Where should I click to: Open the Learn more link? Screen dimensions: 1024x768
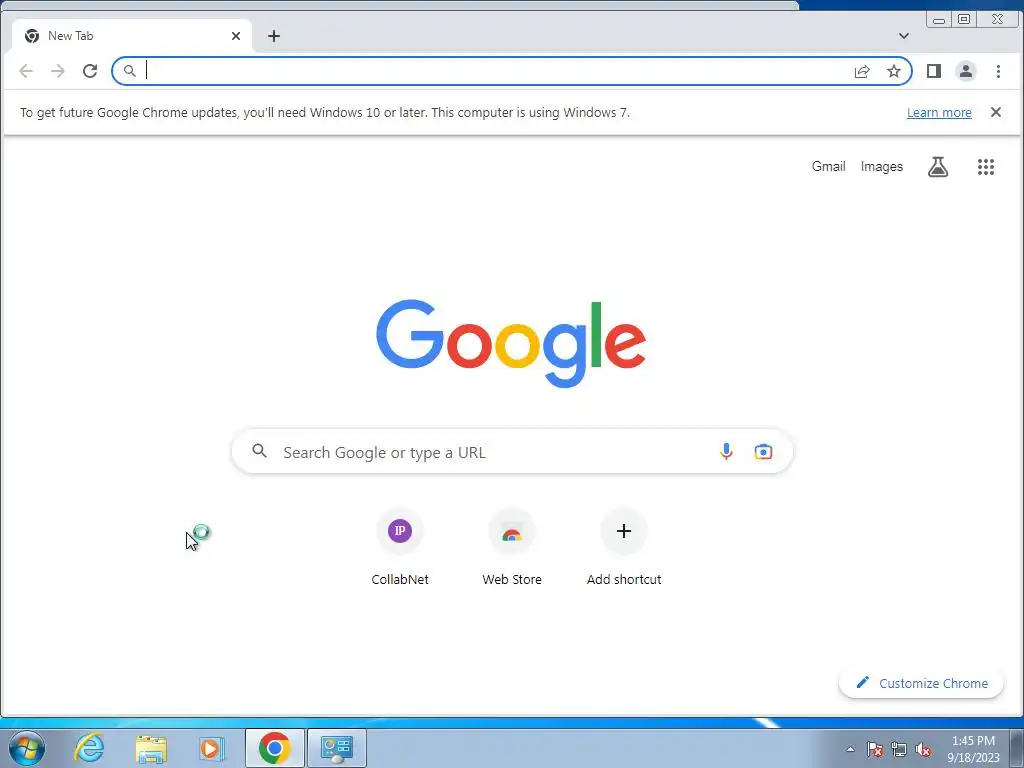[x=939, y=112]
